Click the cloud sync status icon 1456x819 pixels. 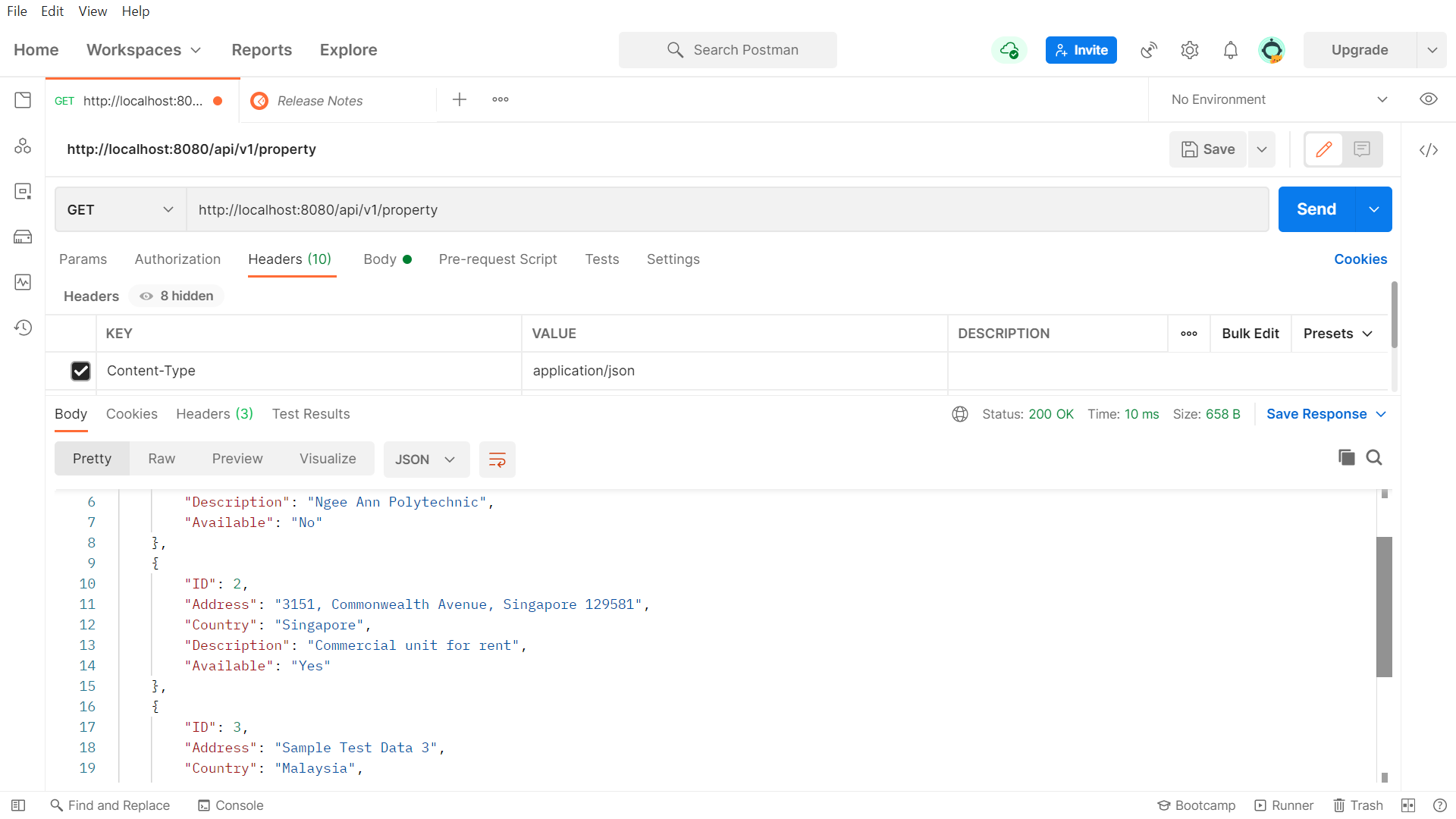coord(1009,50)
